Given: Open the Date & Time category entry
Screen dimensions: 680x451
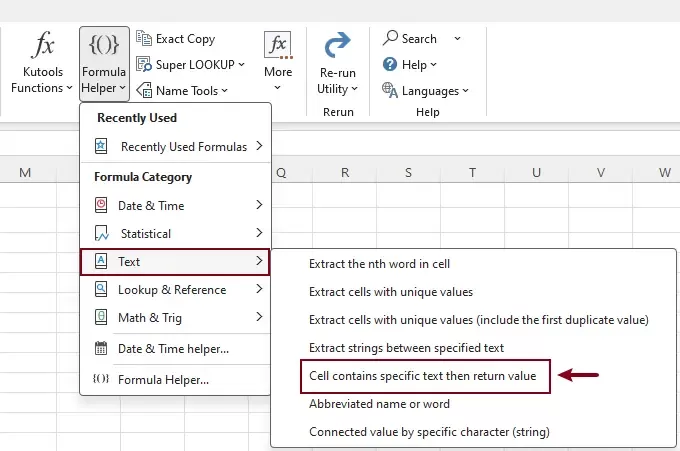Looking at the screenshot, I should coord(175,205).
